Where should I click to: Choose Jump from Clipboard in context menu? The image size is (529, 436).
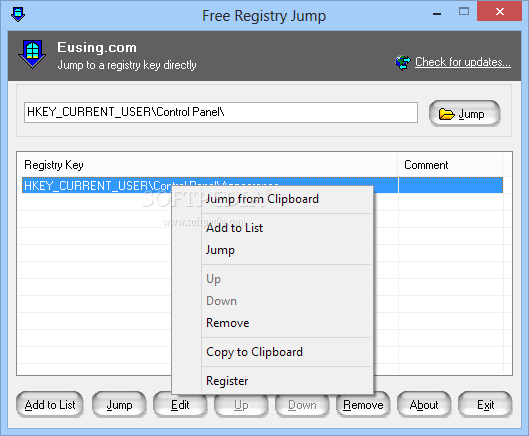coord(262,199)
